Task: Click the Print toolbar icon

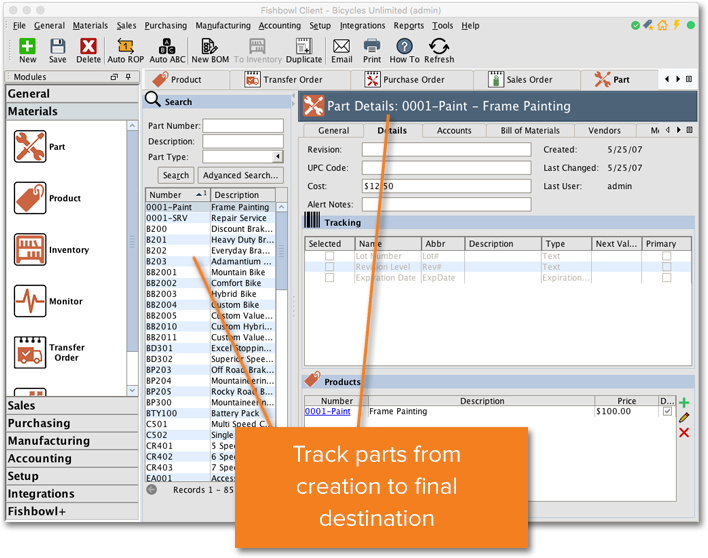Action: click(x=372, y=50)
